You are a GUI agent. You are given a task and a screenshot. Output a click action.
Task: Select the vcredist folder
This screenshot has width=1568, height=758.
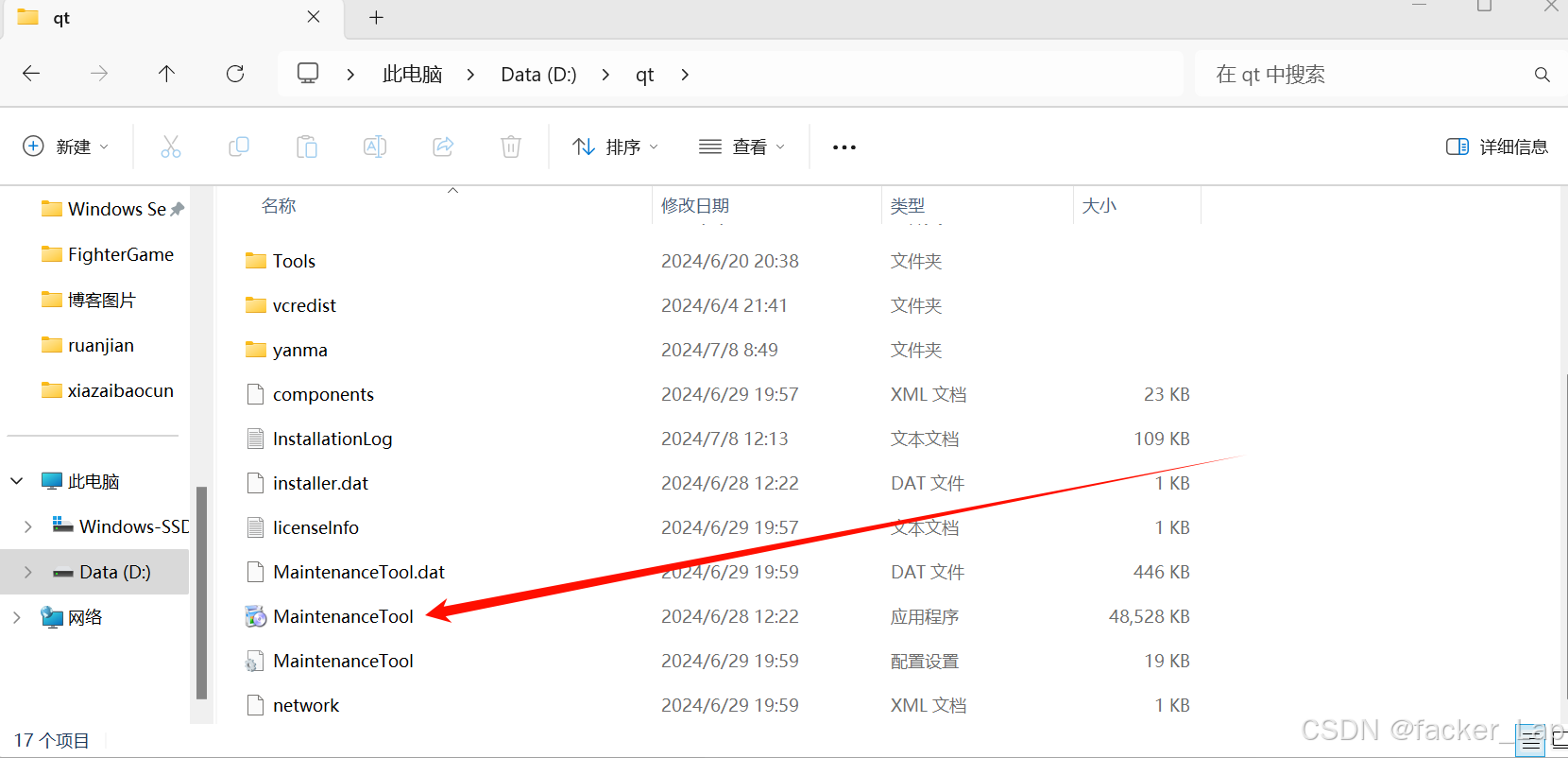tap(304, 305)
